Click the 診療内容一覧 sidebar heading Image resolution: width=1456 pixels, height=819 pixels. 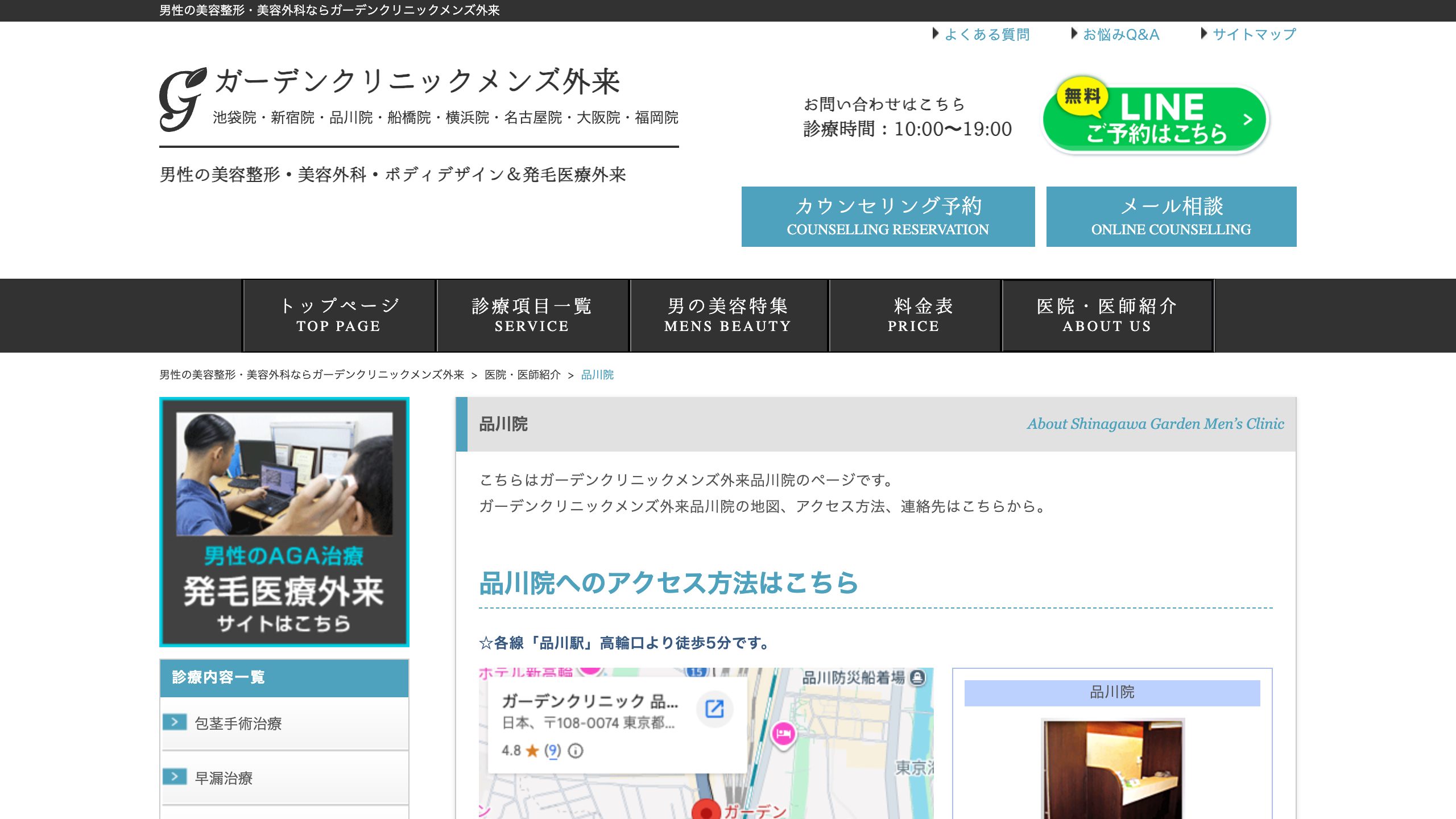(x=284, y=678)
